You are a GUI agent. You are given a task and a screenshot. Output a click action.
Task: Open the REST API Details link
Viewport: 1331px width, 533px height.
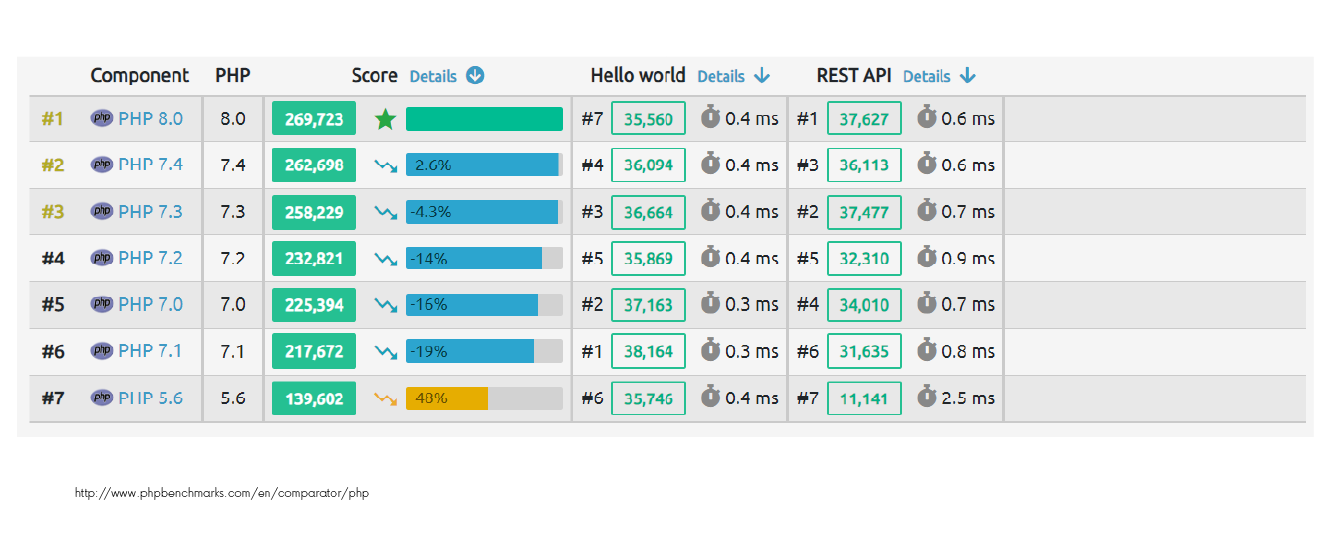click(x=926, y=76)
